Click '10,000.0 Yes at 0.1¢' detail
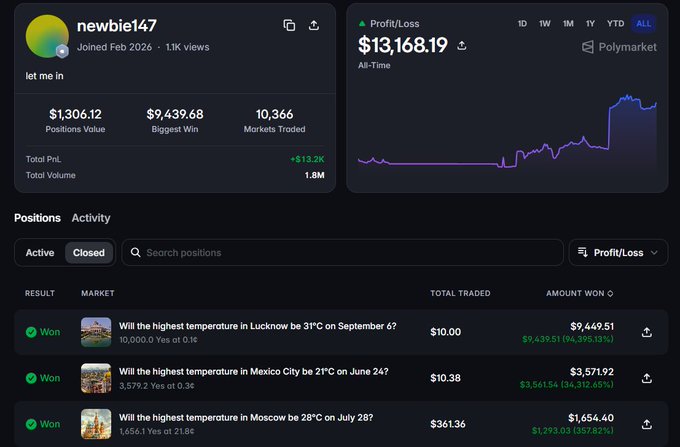Image resolution: width=680 pixels, height=447 pixels. (x=158, y=340)
